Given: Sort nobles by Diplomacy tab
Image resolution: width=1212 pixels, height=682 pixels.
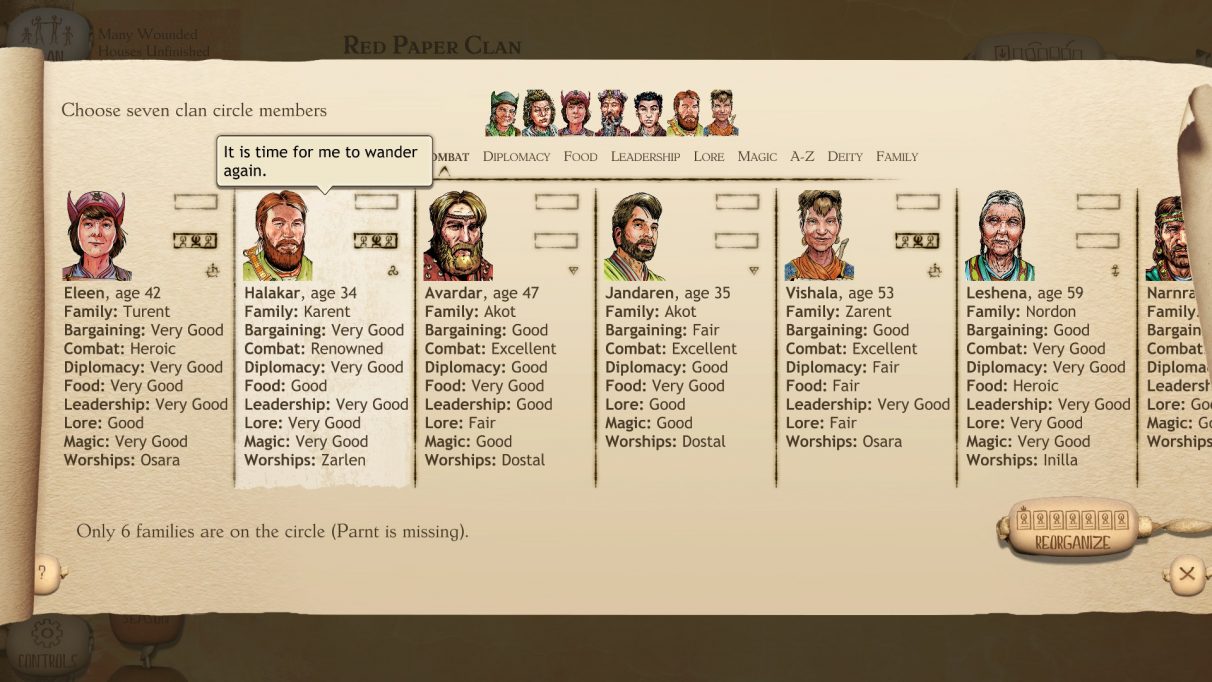Looking at the screenshot, I should point(516,156).
